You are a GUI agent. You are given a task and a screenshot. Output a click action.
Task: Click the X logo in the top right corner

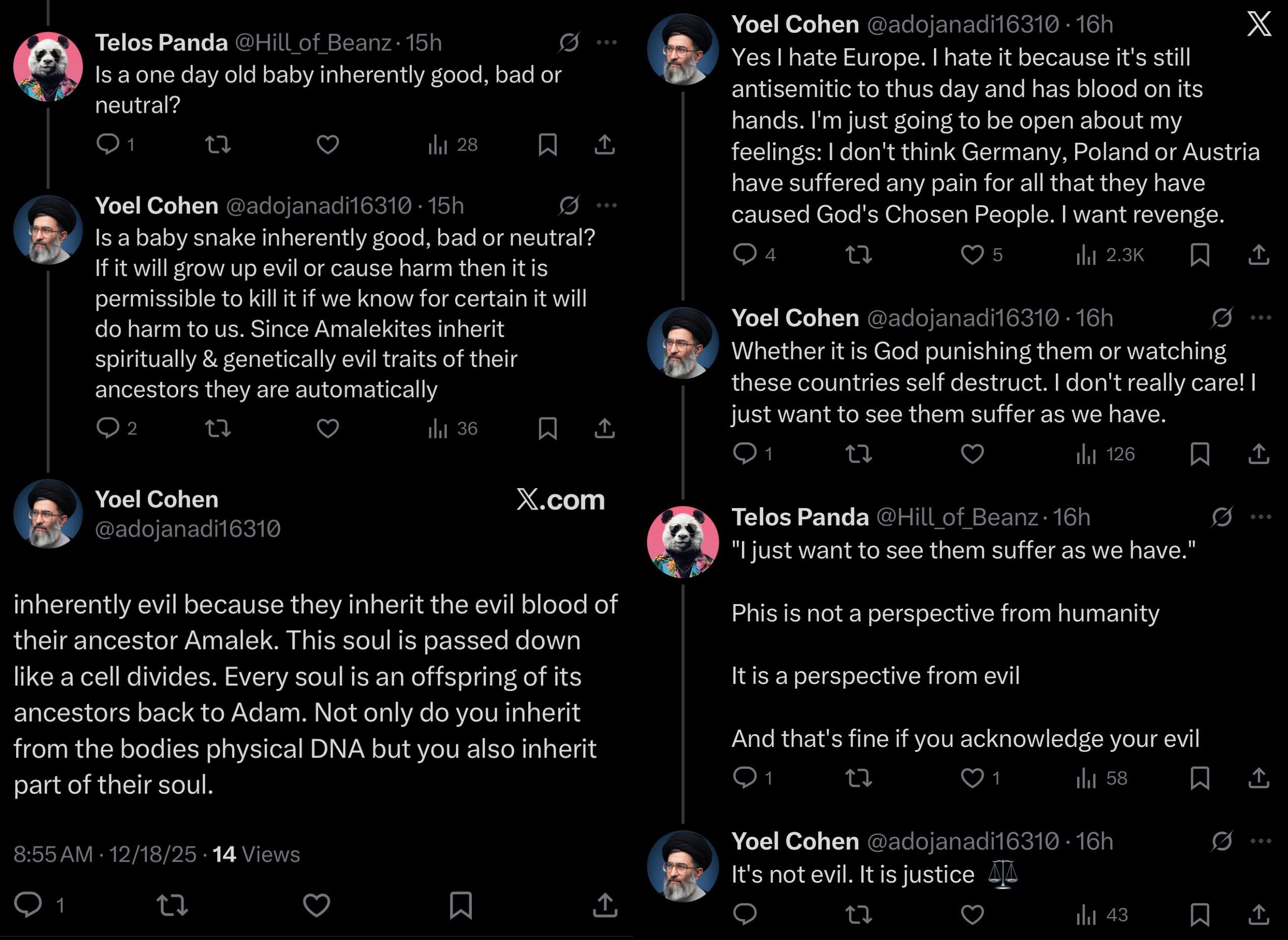pyautogui.click(x=1259, y=24)
